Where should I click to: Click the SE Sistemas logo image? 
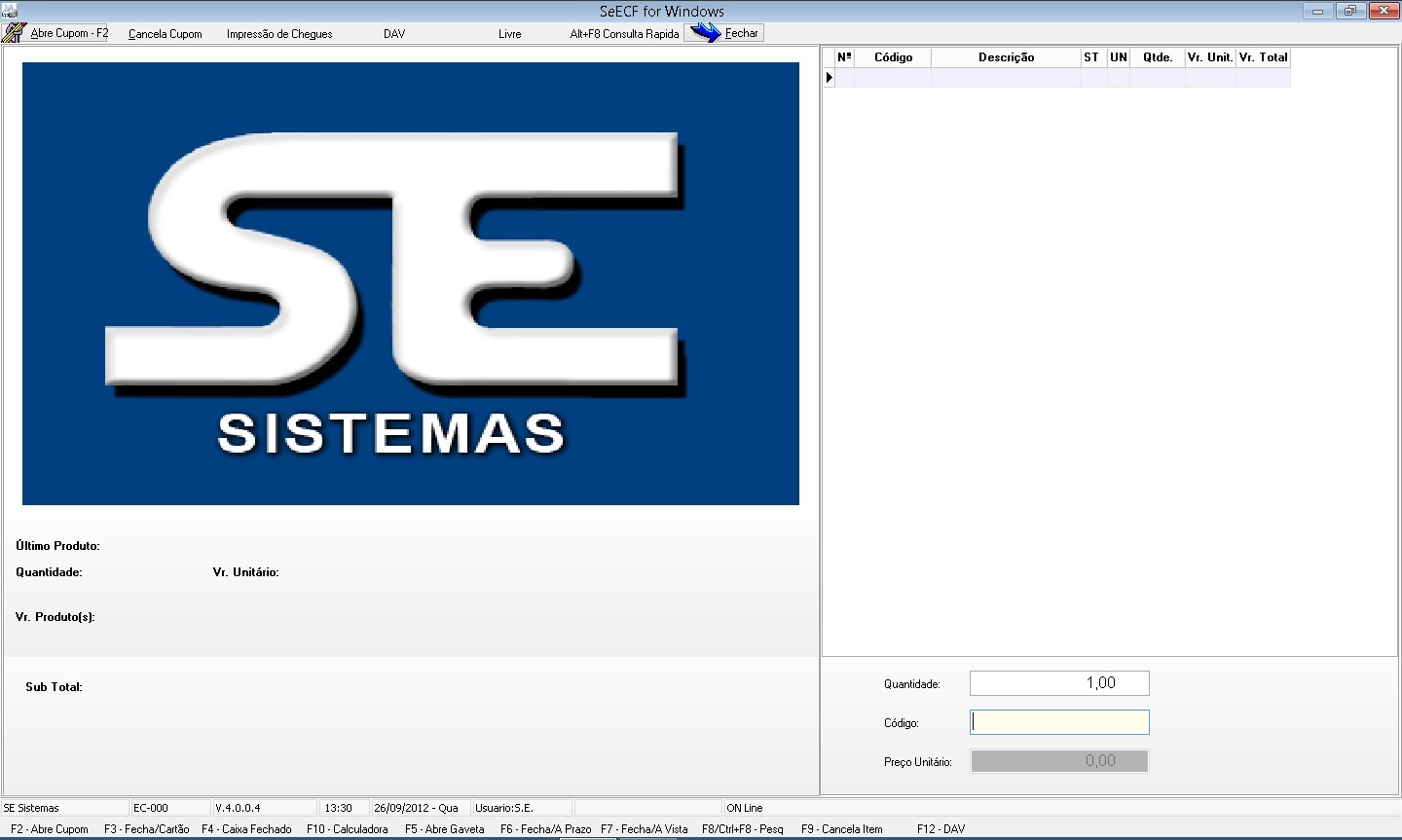click(x=411, y=283)
